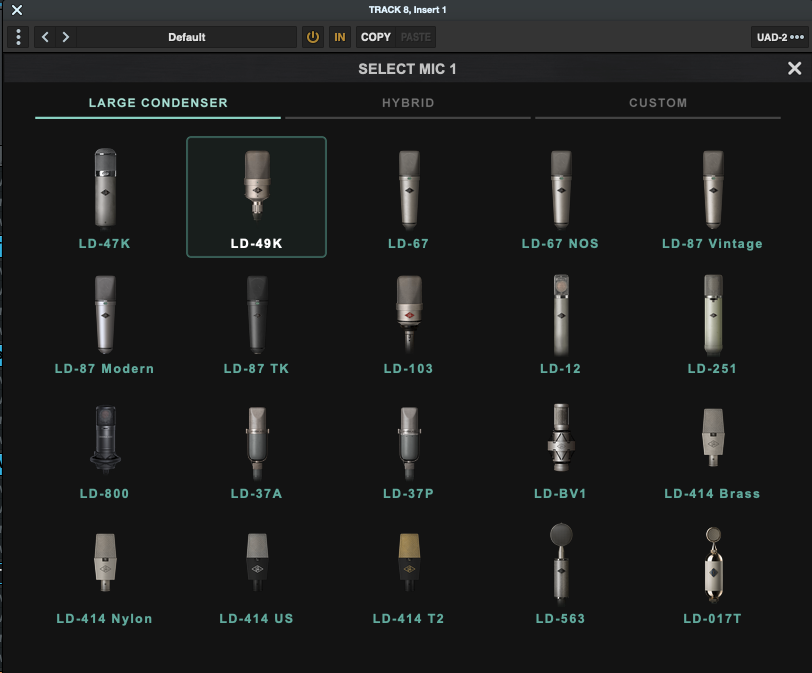Copy the plugin settings
The height and width of the screenshot is (673, 812).
[376, 37]
